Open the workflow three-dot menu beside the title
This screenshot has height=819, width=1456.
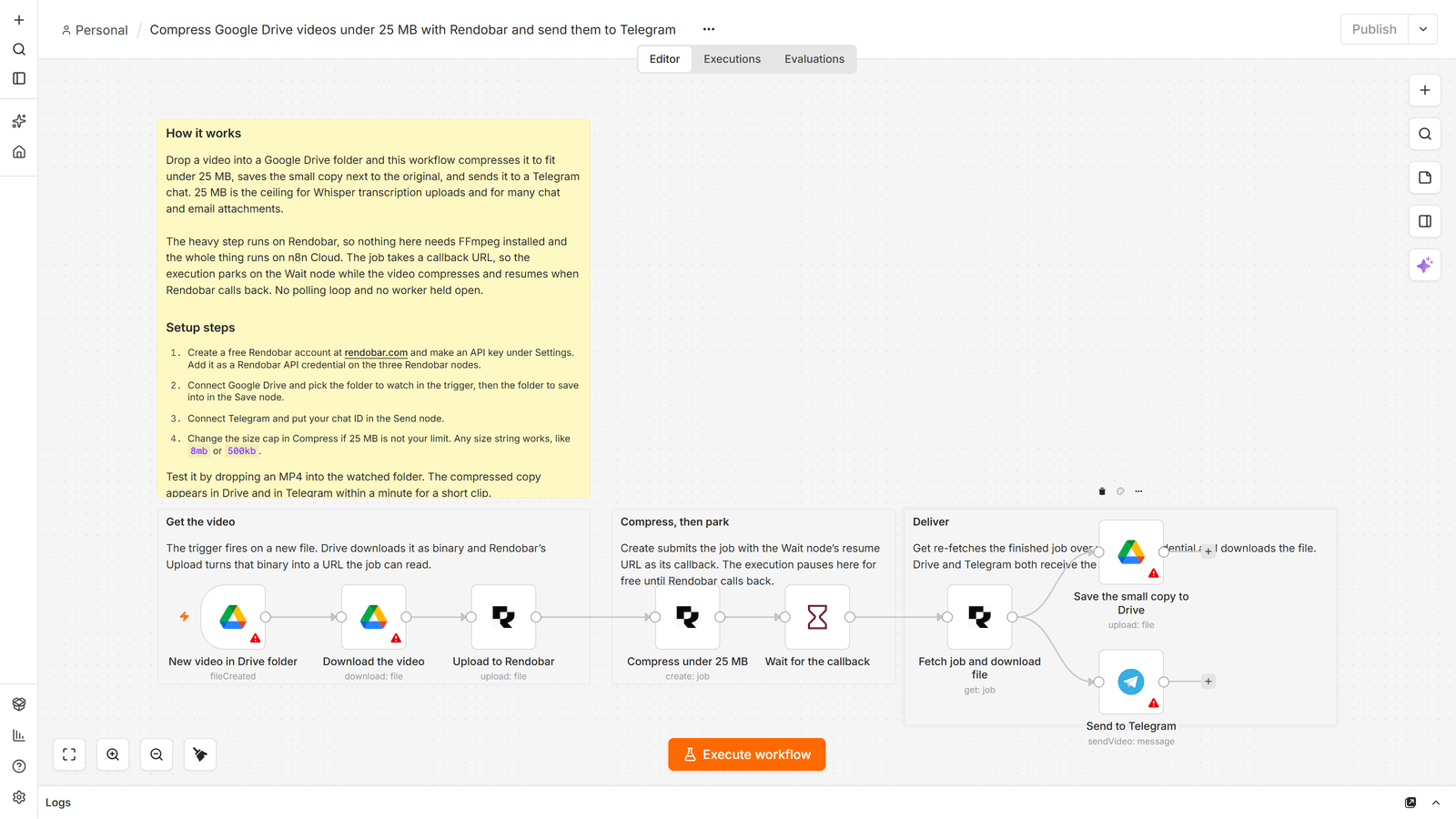pyautogui.click(x=709, y=29)
